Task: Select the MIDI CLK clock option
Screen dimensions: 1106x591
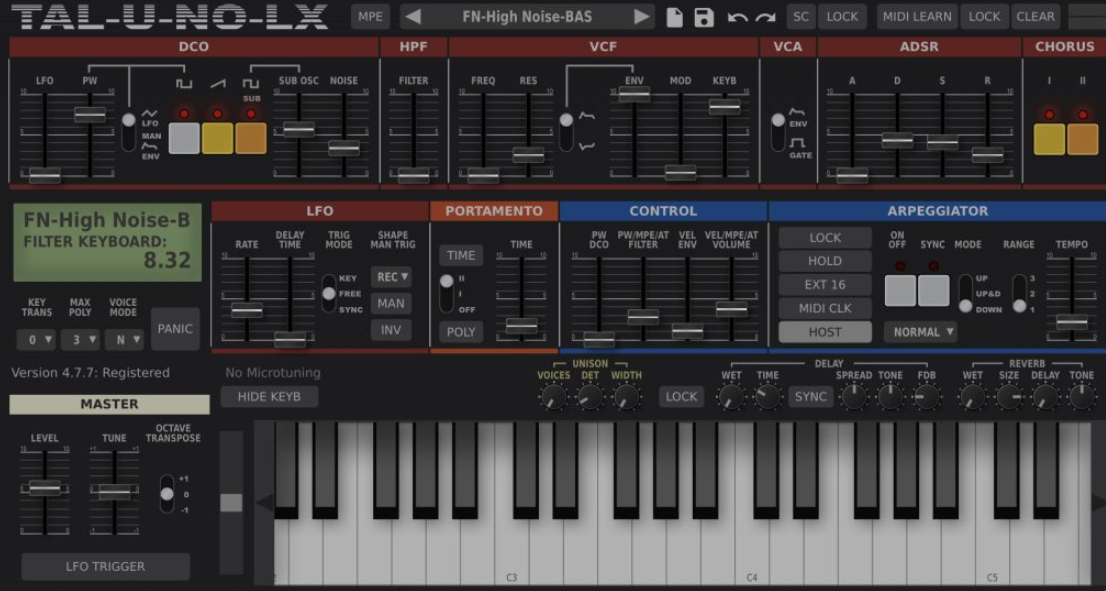Action: click(825, 308)
